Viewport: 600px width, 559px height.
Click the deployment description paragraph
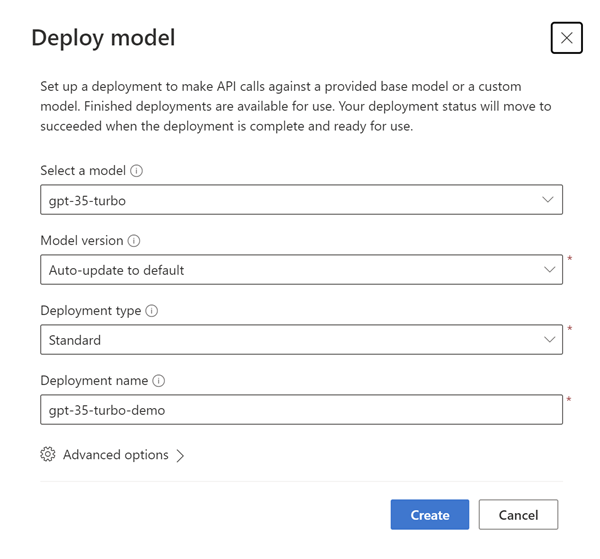point(295,106)
